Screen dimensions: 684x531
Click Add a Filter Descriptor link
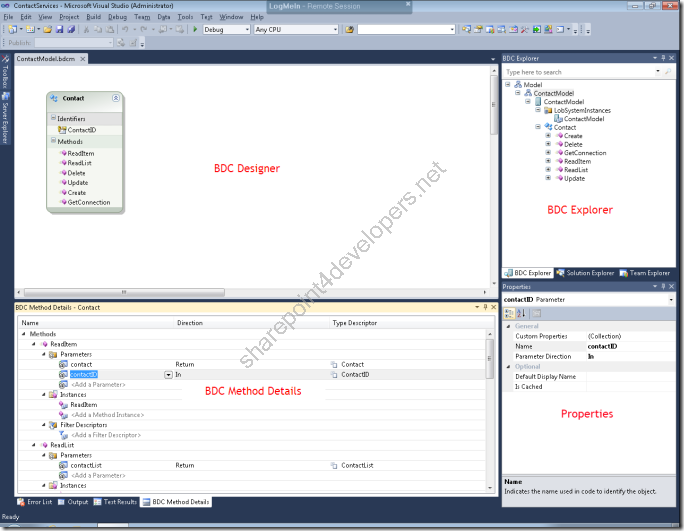click(106, 435)
